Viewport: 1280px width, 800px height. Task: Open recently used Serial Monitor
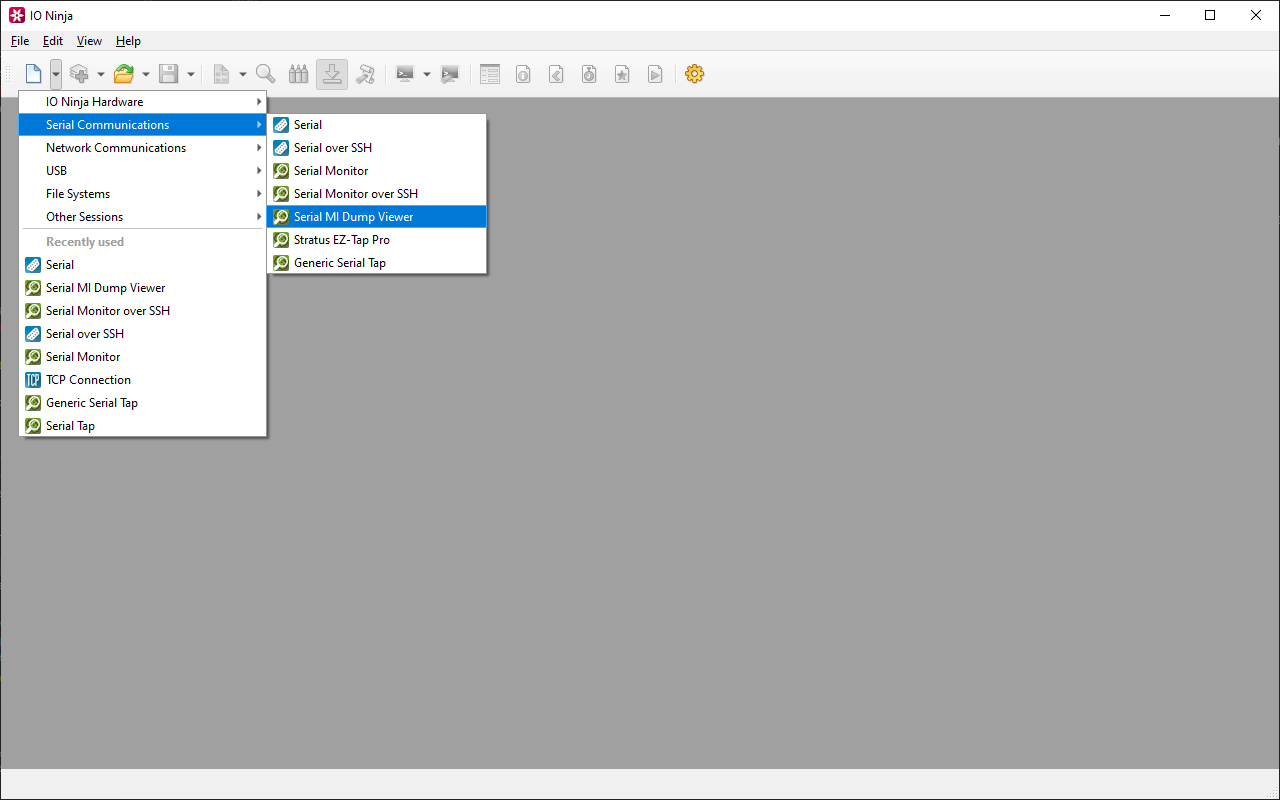coord(143,357)
